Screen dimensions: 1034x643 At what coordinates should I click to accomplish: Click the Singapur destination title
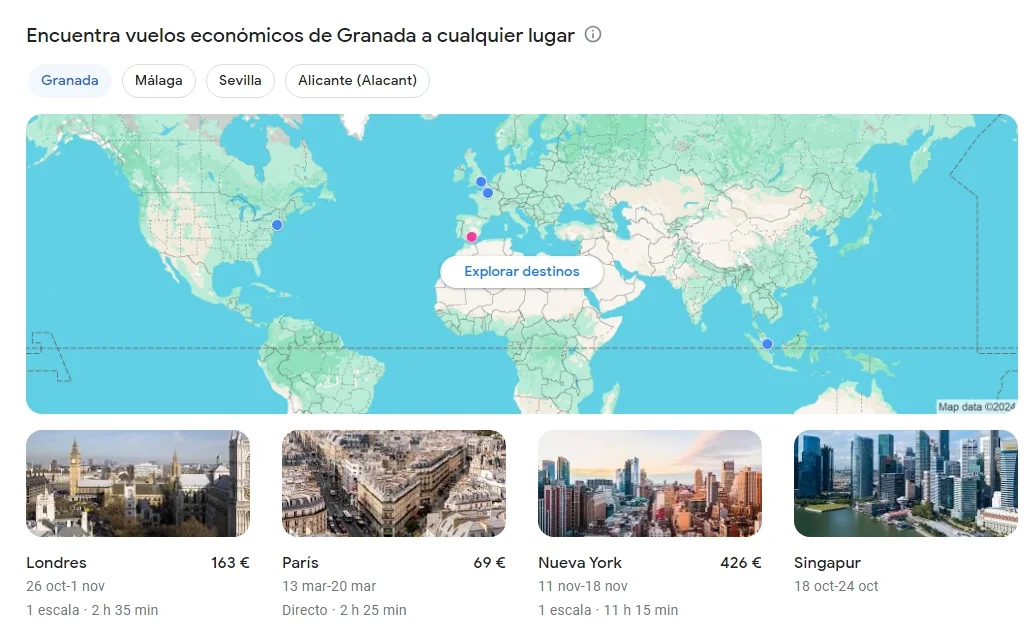tap(827, 563)
